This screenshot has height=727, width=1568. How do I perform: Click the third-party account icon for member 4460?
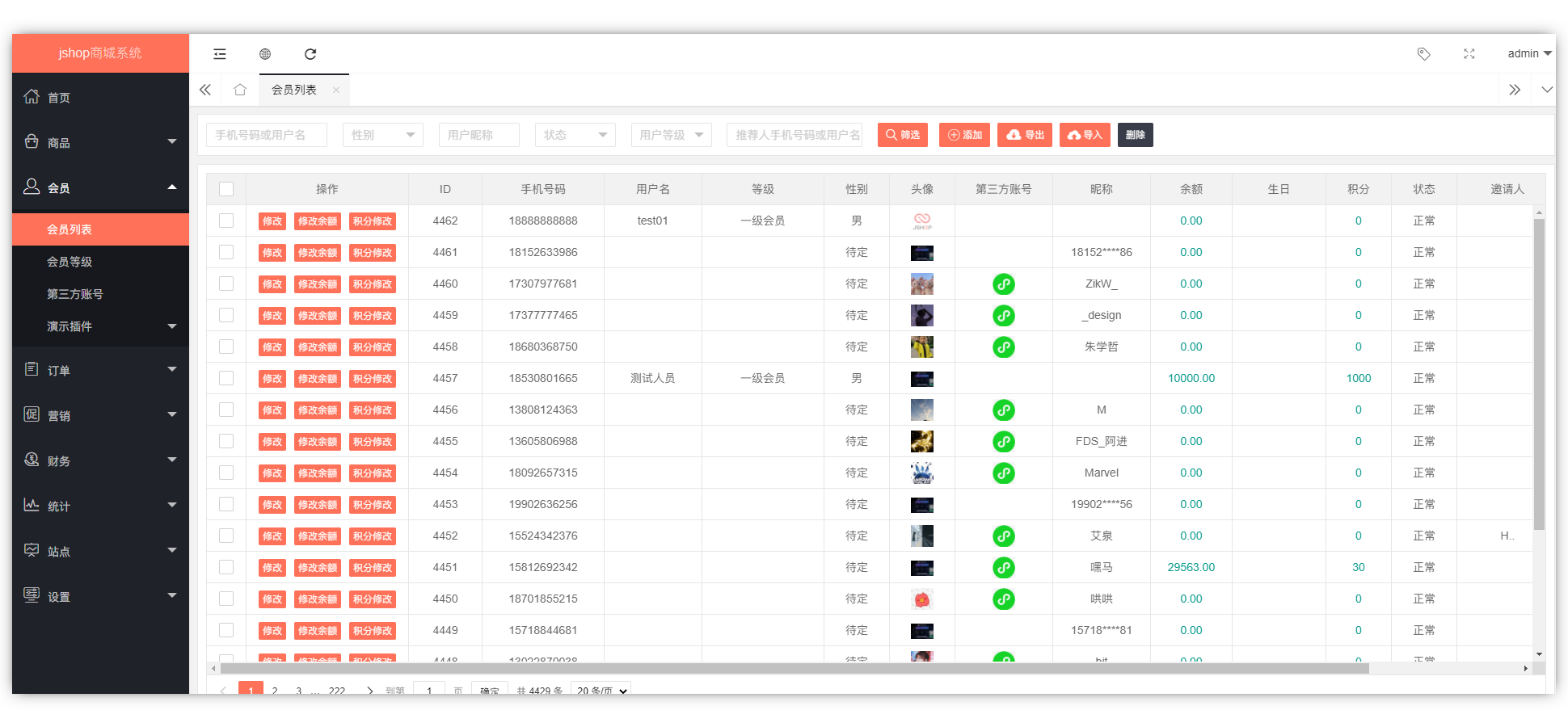pyautogui.click(x=1003, y=284)
